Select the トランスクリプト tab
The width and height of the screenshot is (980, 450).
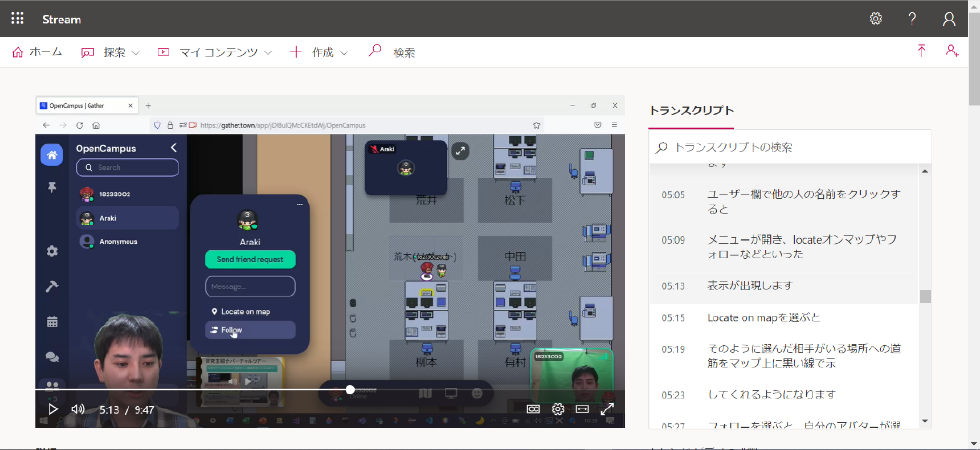click(691, 111)
